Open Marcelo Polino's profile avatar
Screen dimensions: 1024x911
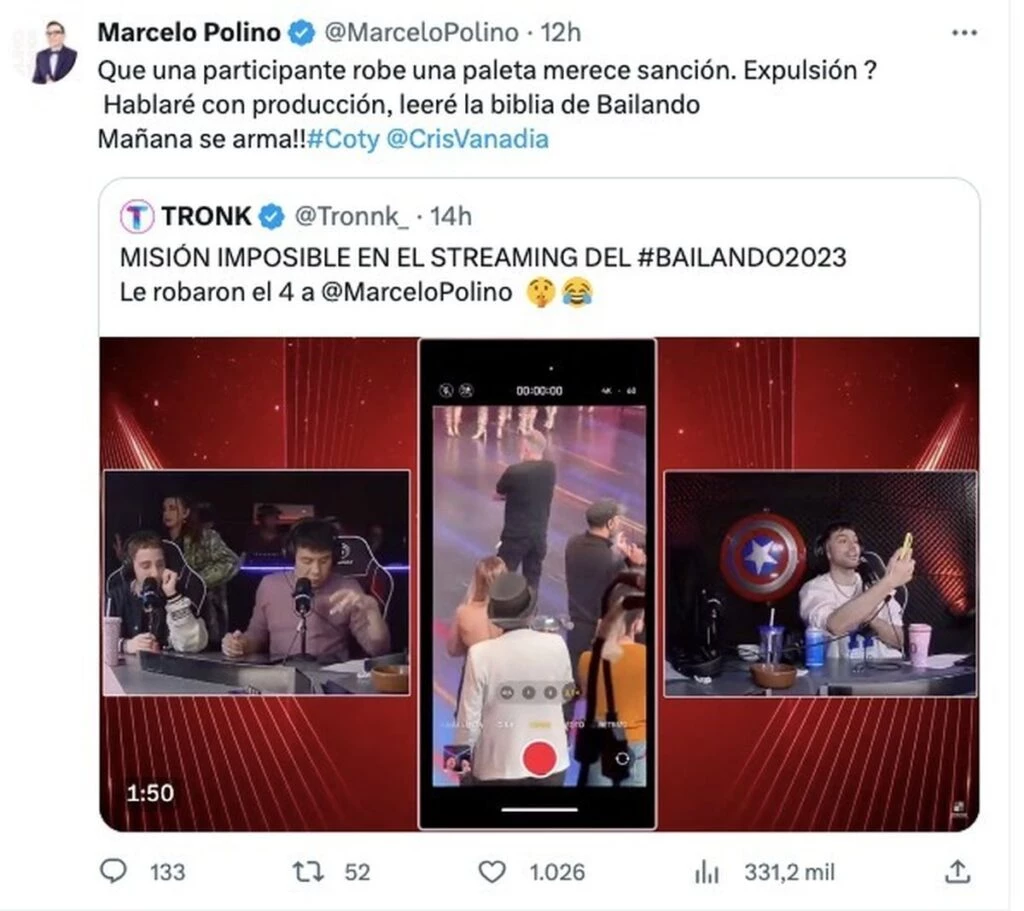point(53,53)
